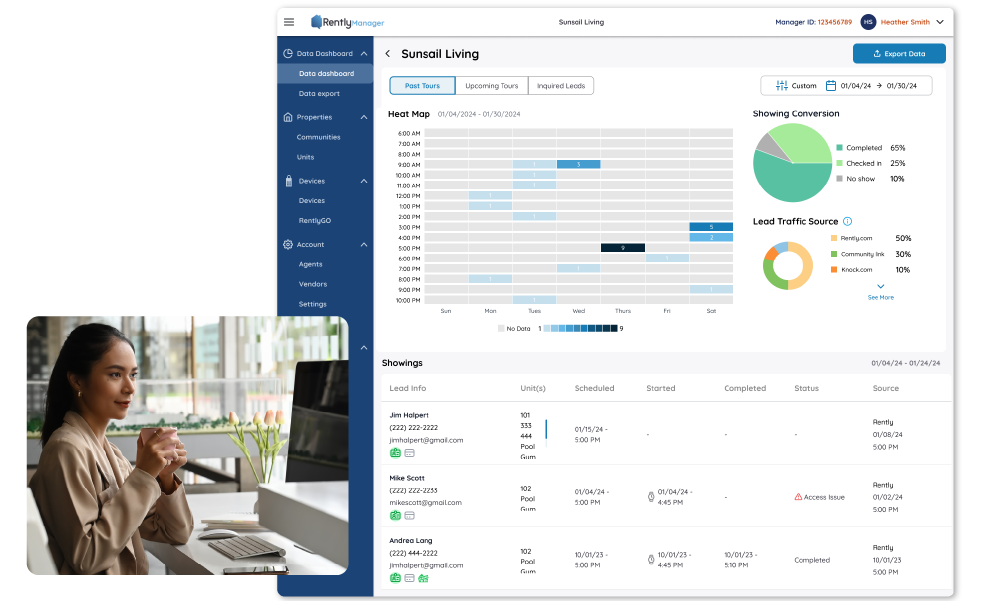The height and width of the screenshot is (601, 1001).
Task: Click the Access Issue warning icon in Mike Scott's row
Action: [x=797, y=496]
